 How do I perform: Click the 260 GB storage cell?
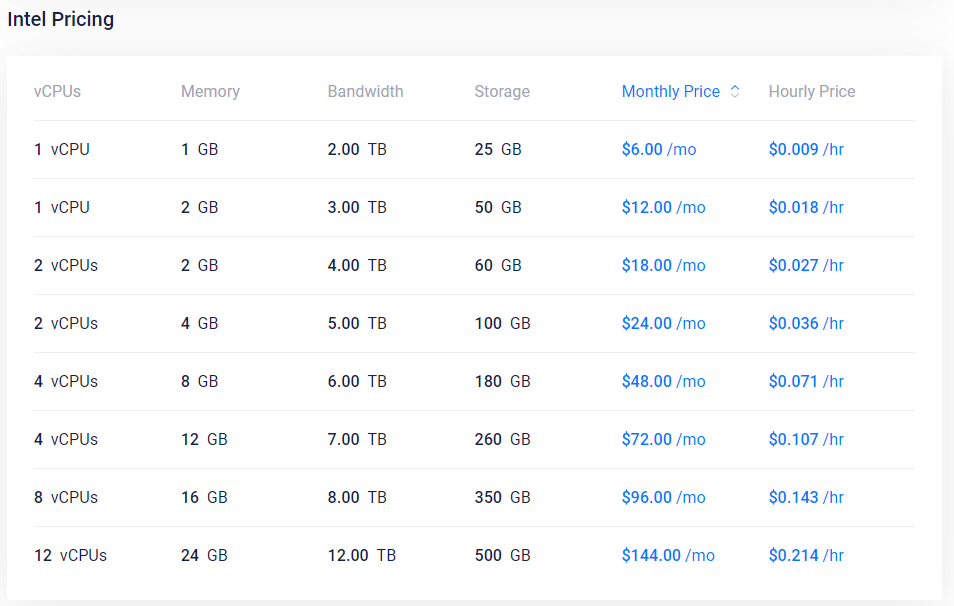point(503,439)
